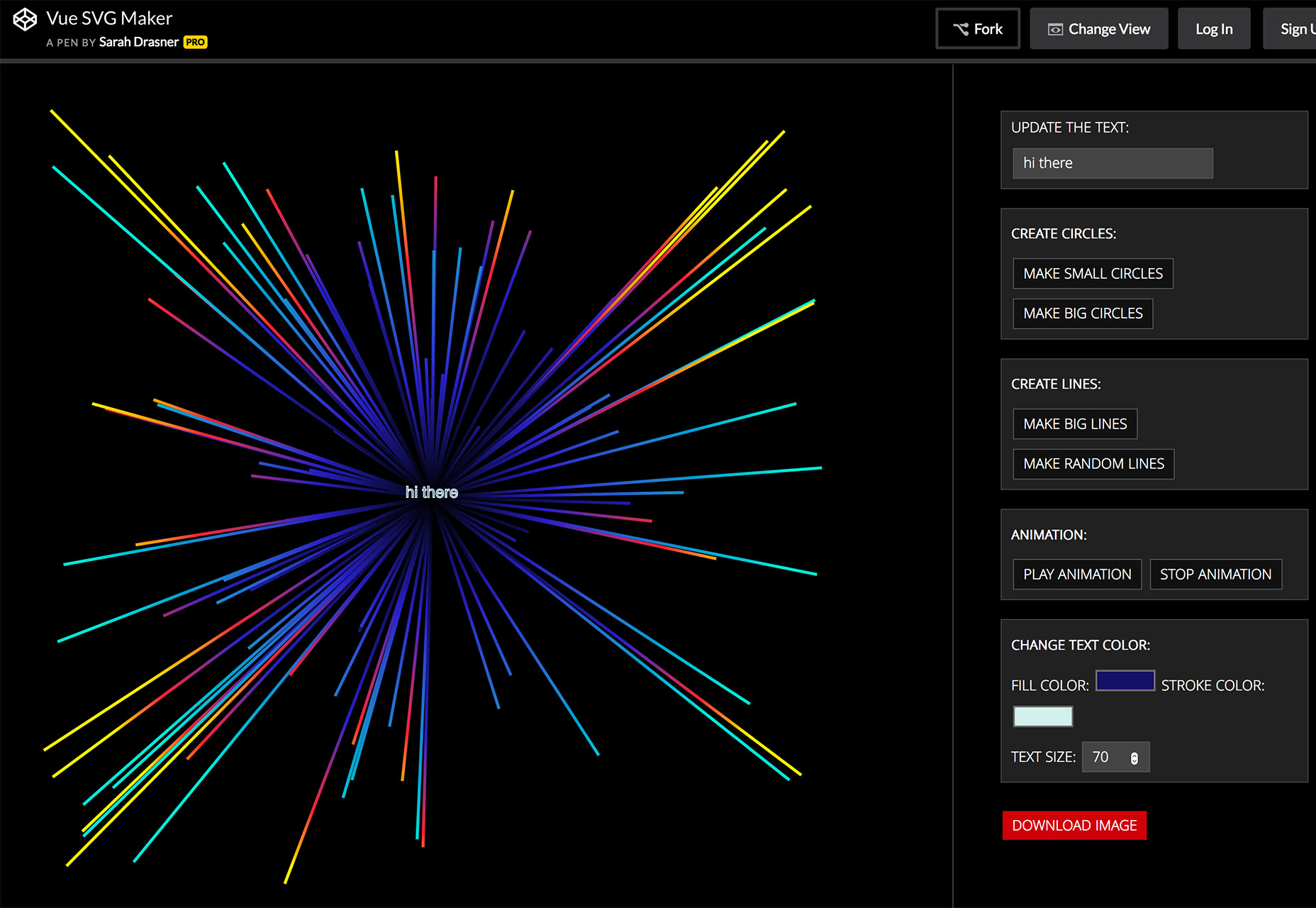1316x908 pixels.
Task: Click the CodePen logo icon
Action: coord(25,20)
